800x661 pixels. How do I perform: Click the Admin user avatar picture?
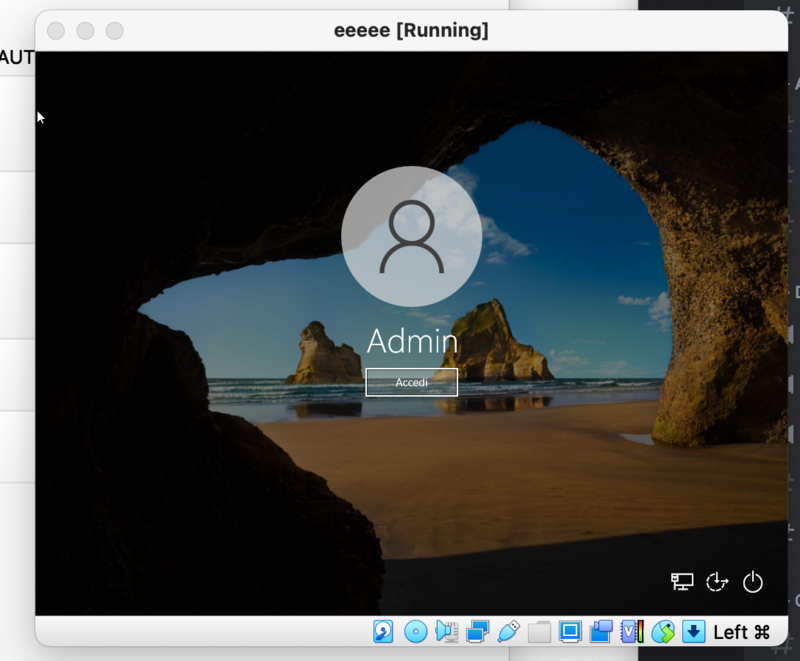[411, 236]
